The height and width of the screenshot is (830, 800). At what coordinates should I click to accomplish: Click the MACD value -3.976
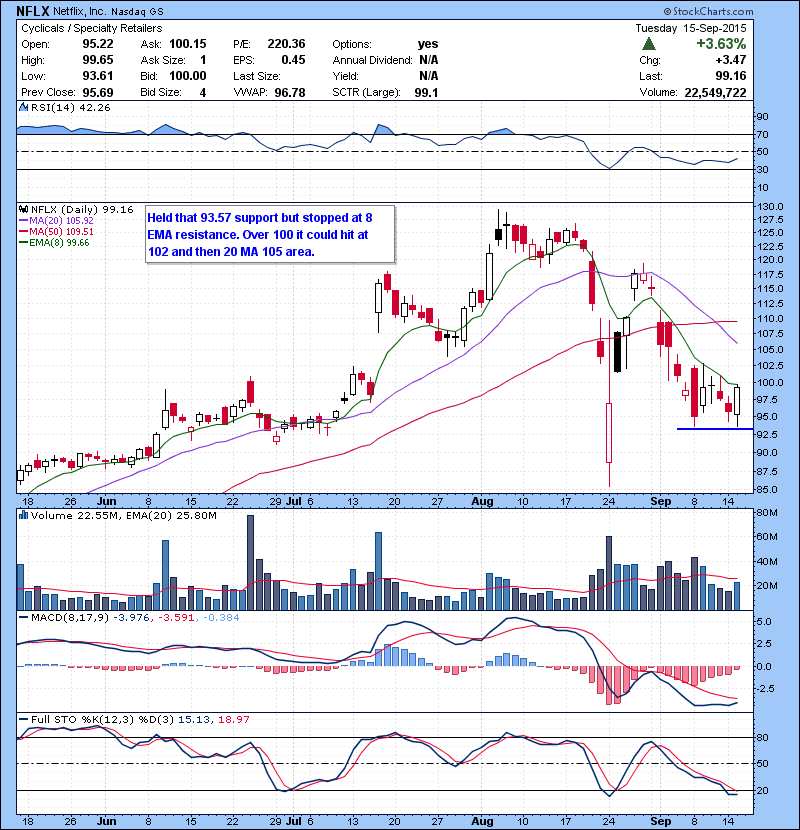pyautogui.click(x=132, y=617)
